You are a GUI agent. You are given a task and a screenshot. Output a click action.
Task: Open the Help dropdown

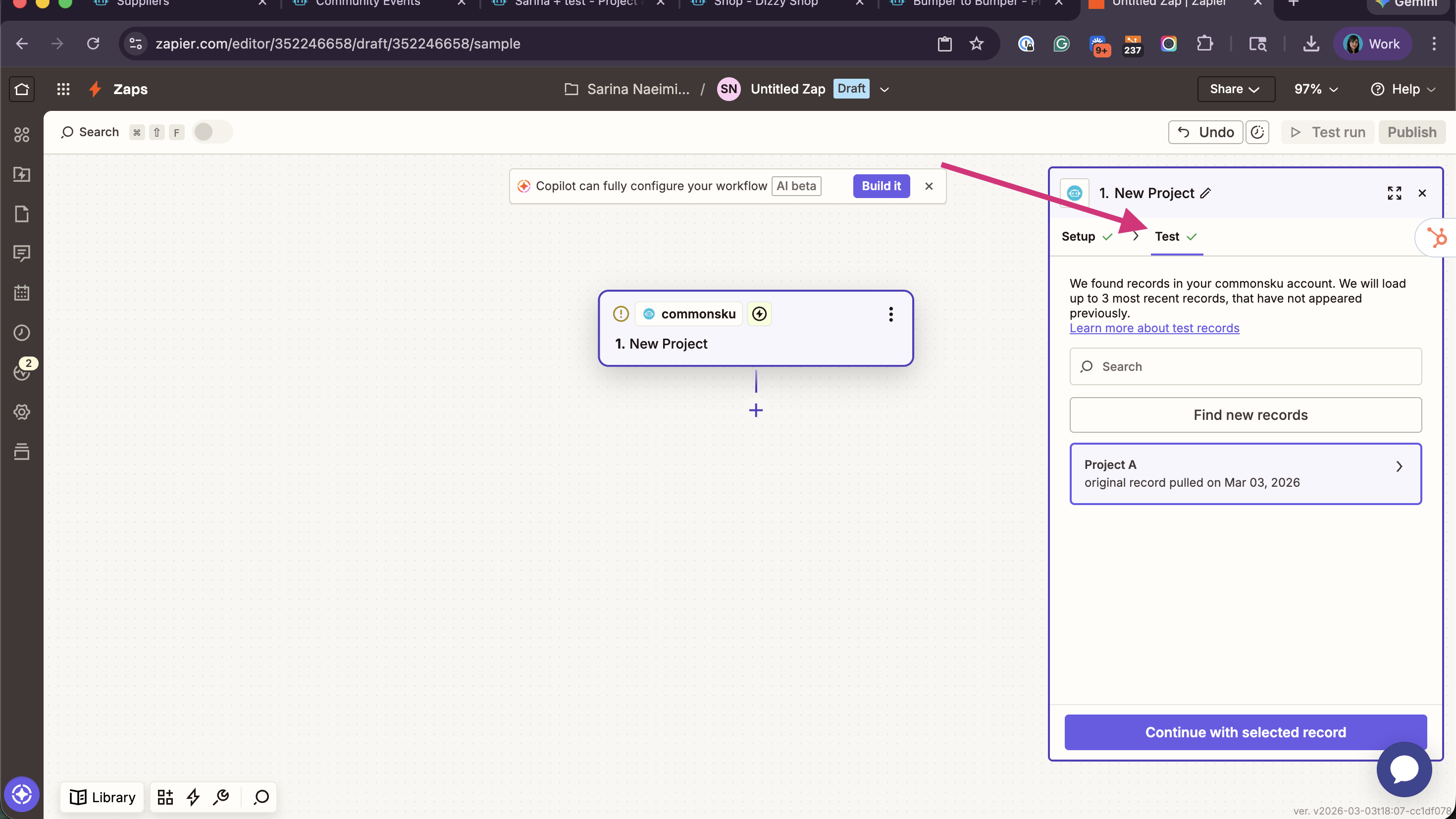pyautogui.click(x=1404, y=89)
